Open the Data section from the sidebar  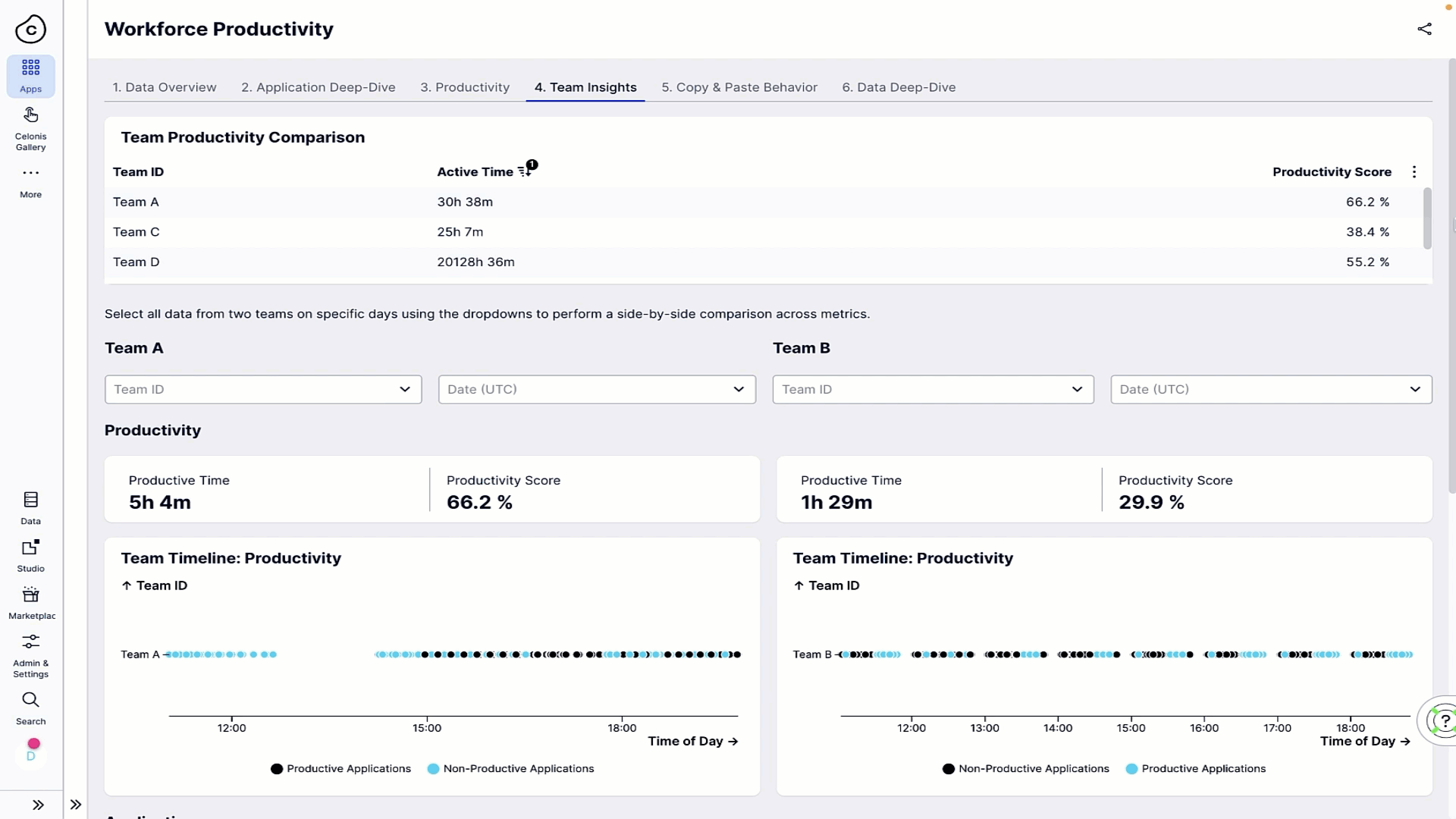pyautogui.click(x=30, y=507)
